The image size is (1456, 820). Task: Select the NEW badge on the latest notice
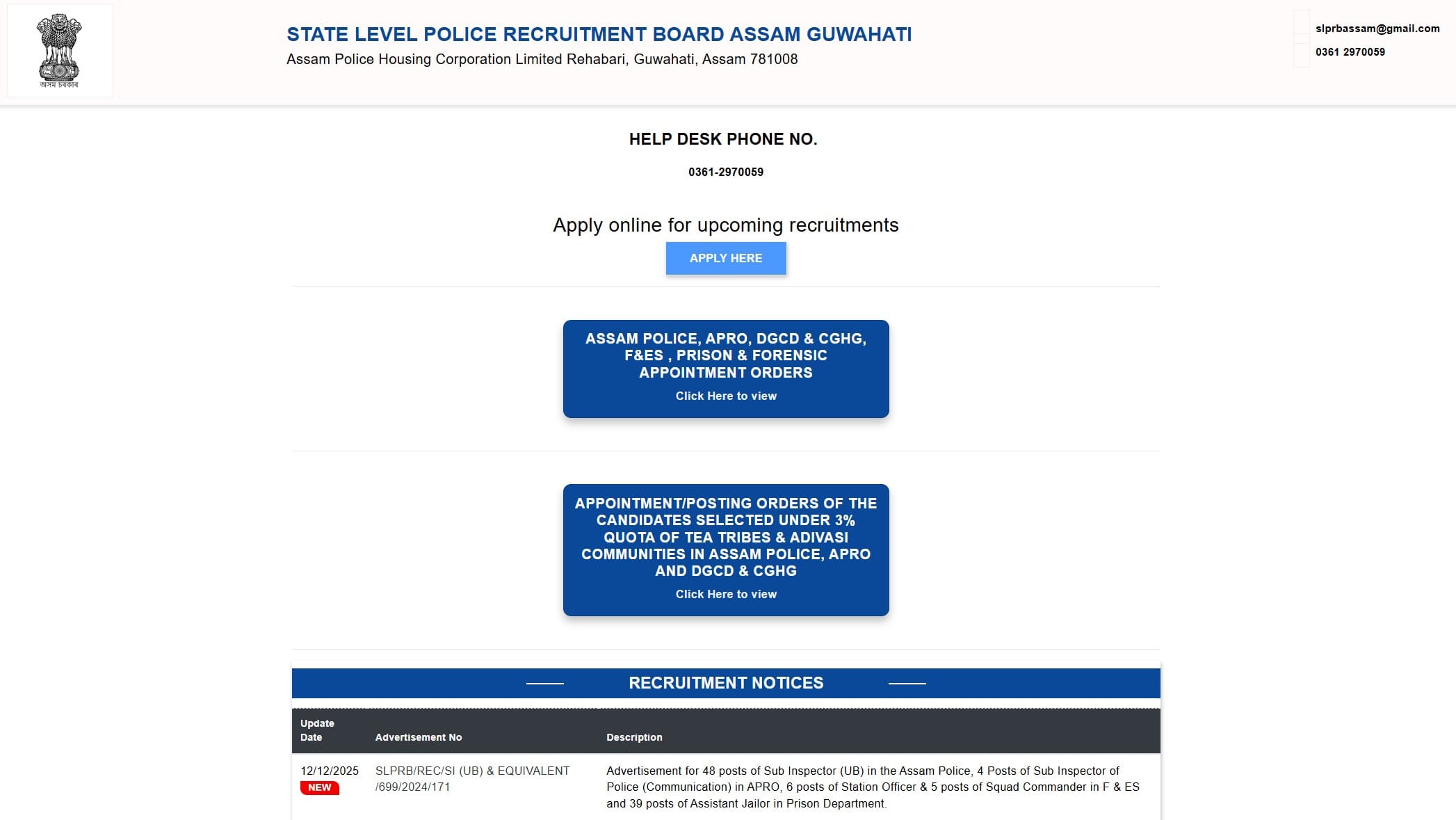click(x=319, y=788)
